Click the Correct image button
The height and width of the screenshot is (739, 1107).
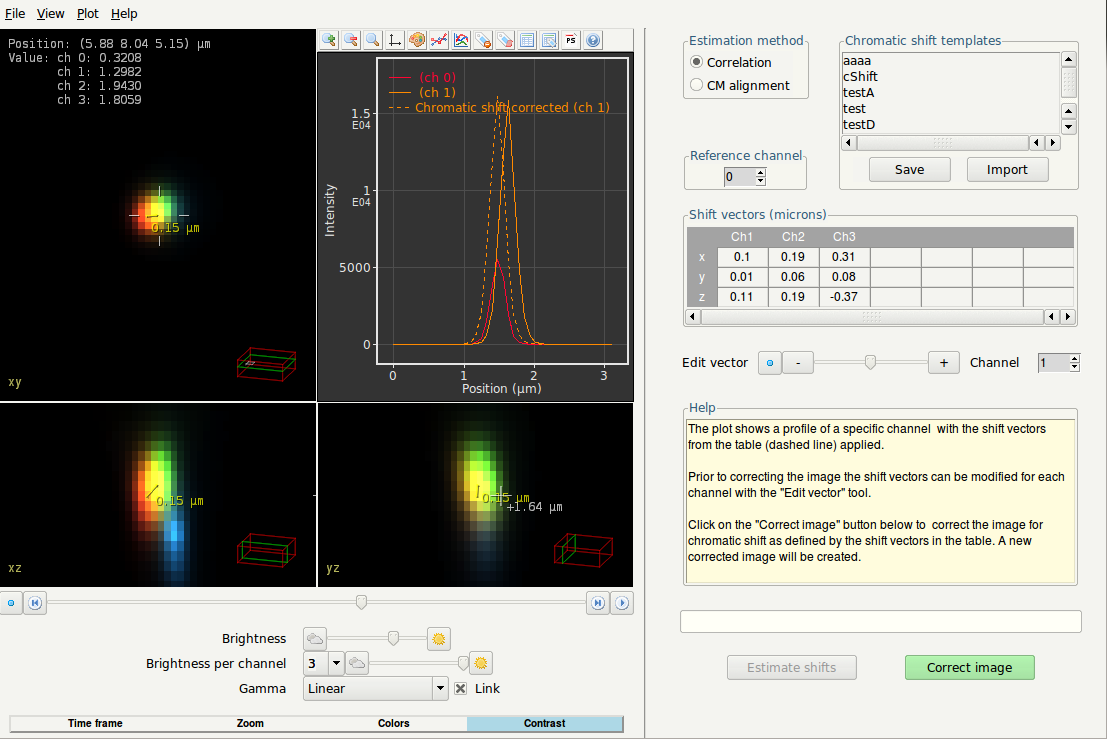(969, 667)
